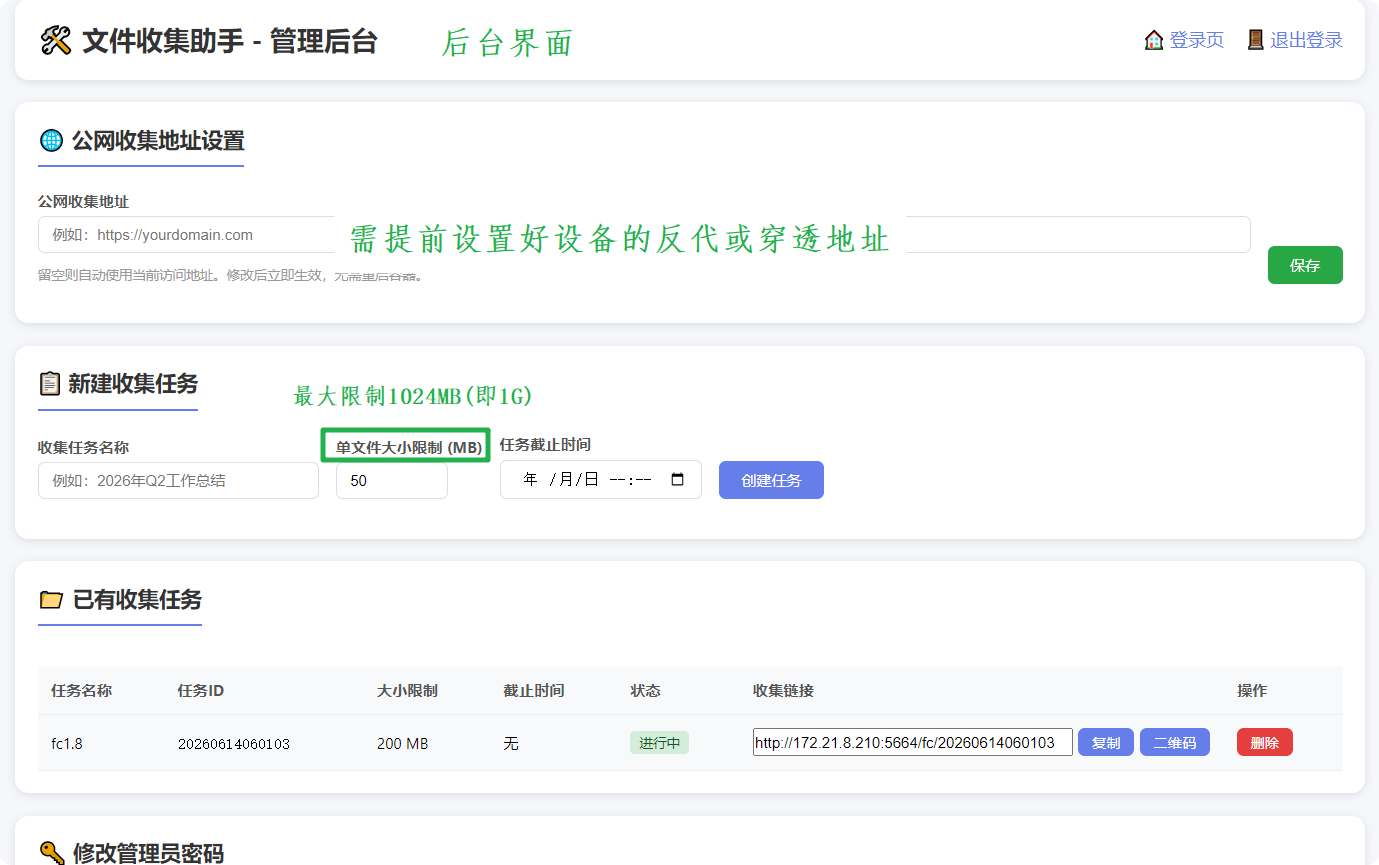Click the green 保存 button

point(1305,265)
